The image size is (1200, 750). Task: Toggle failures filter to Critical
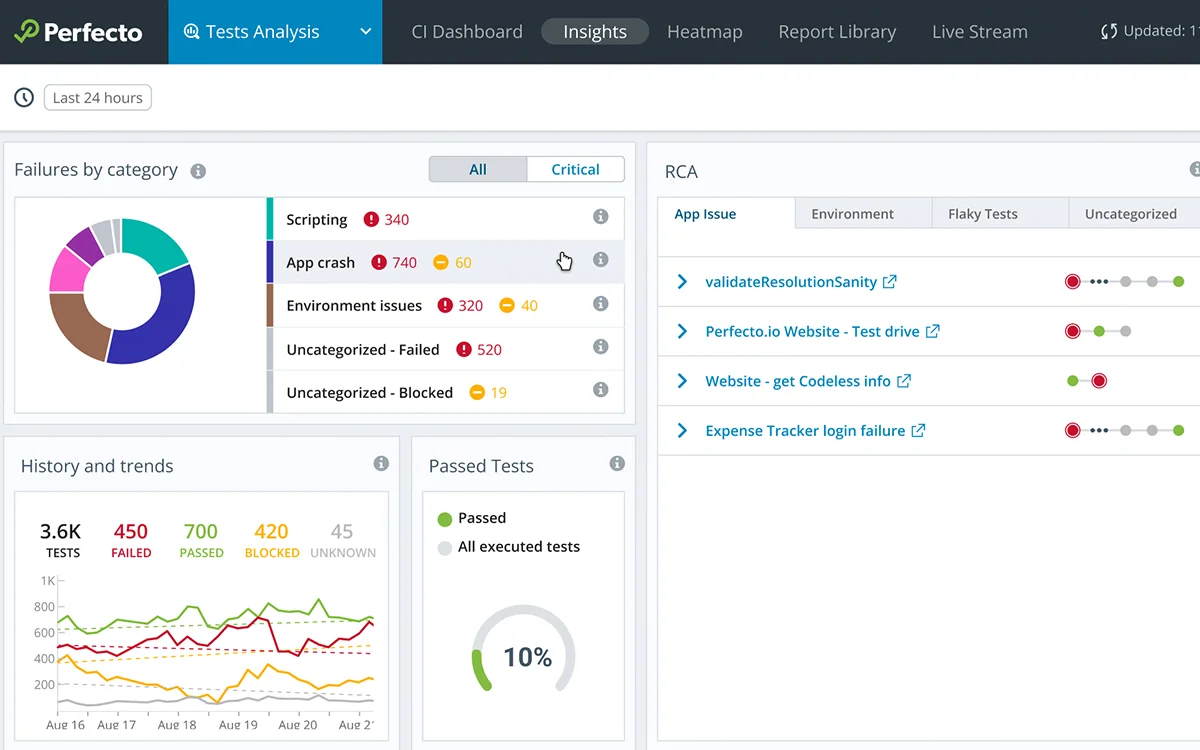pyautogui.click(x=575, y=169)
